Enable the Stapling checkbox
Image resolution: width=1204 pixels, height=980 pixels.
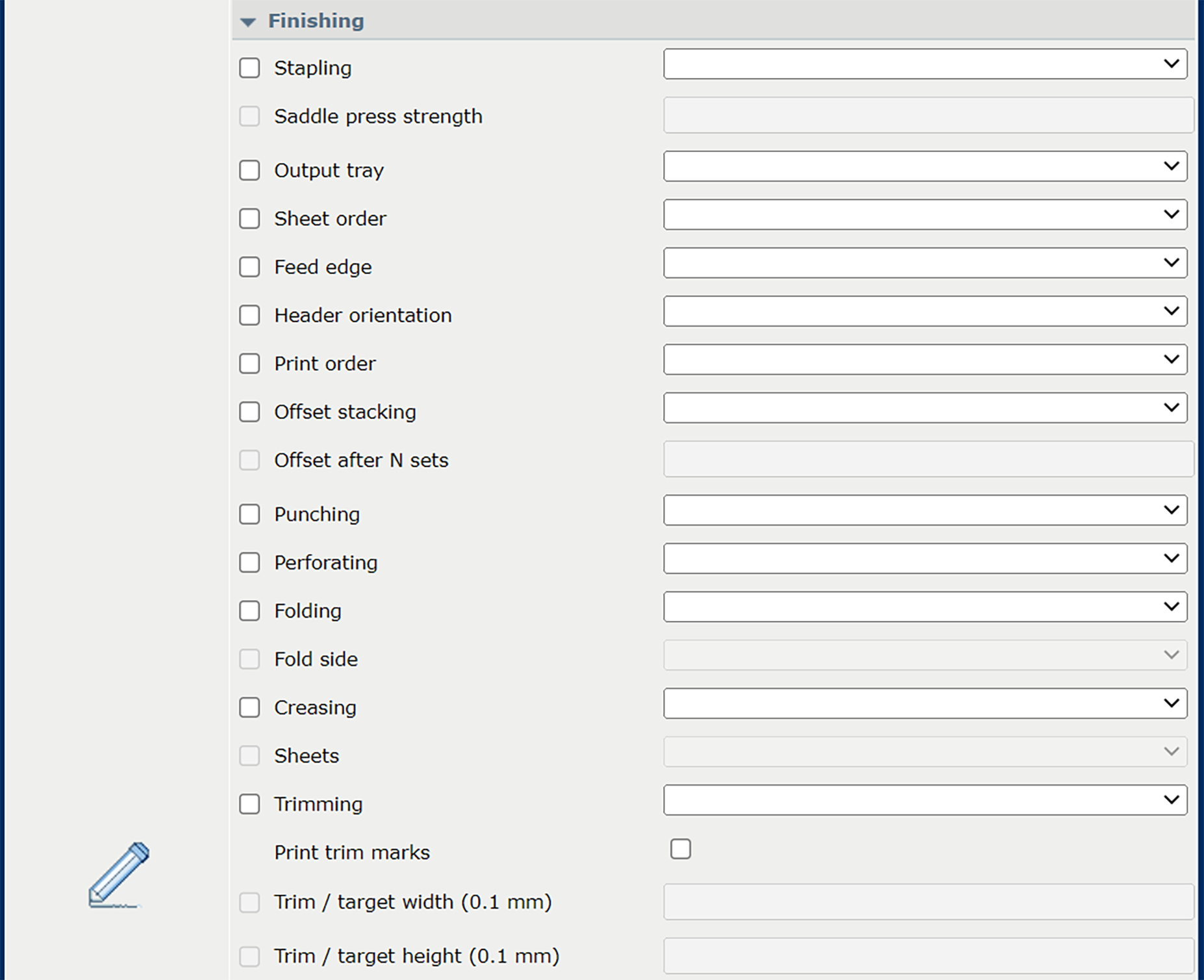pos(249,68)
